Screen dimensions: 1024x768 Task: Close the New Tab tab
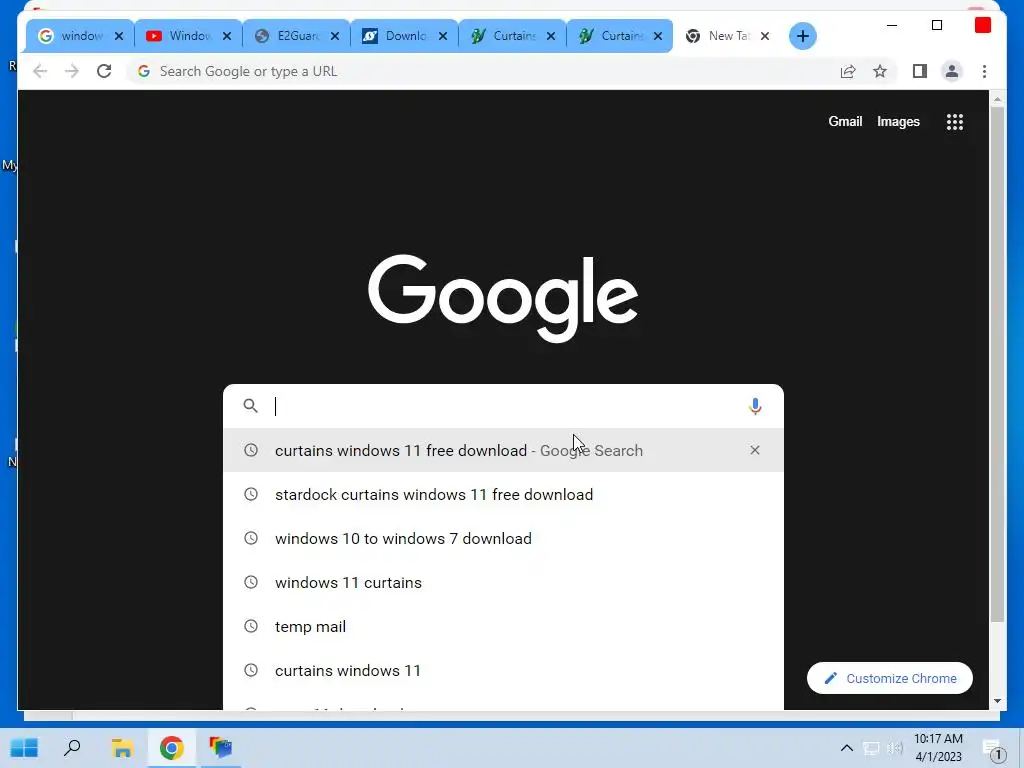(x=765, y=36)
